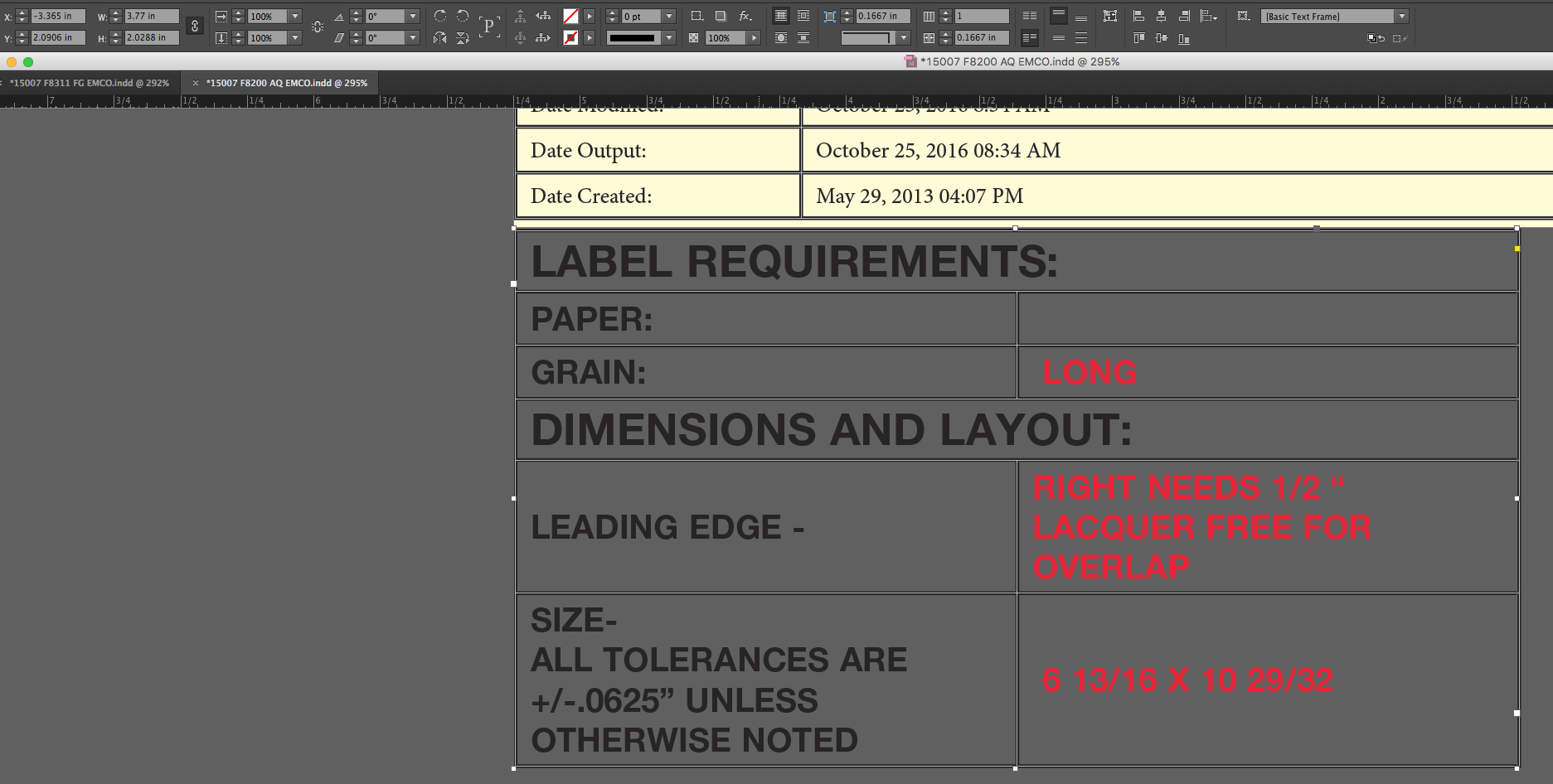Switch to 15007 F8311 FG EMCO.indd tab
This screenshot has height=784, width=1553.
click(90, 83)
